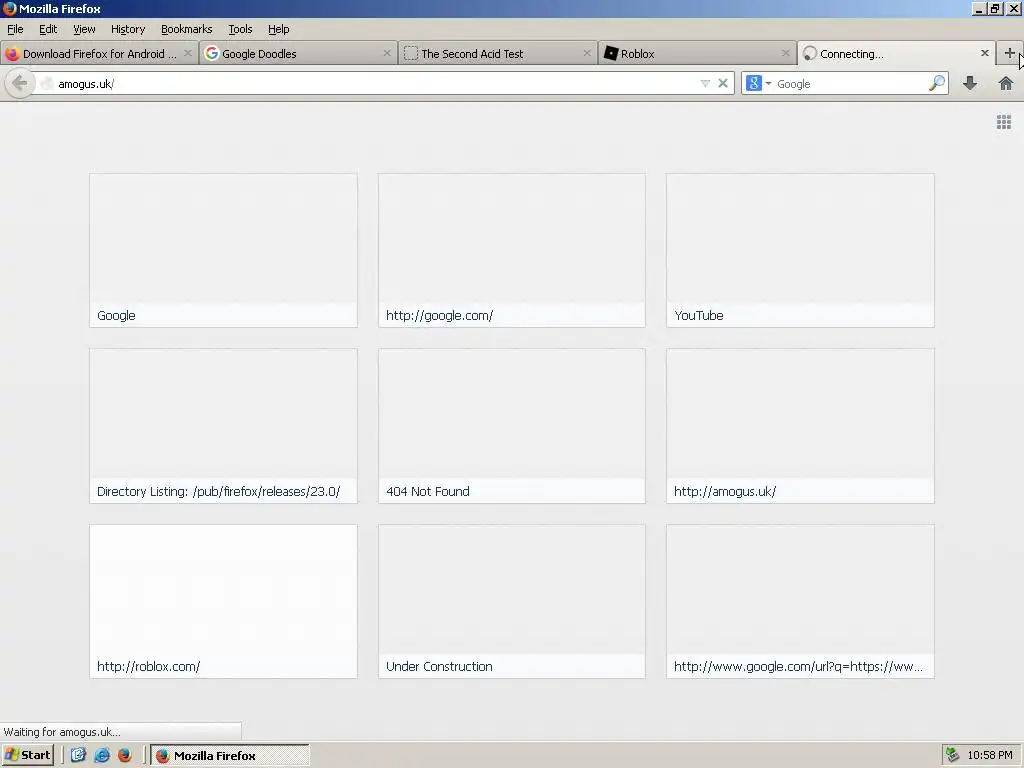Screen dimensions: 1024x768
Task: Go to the Home page icon
Action: [1006, 83]
